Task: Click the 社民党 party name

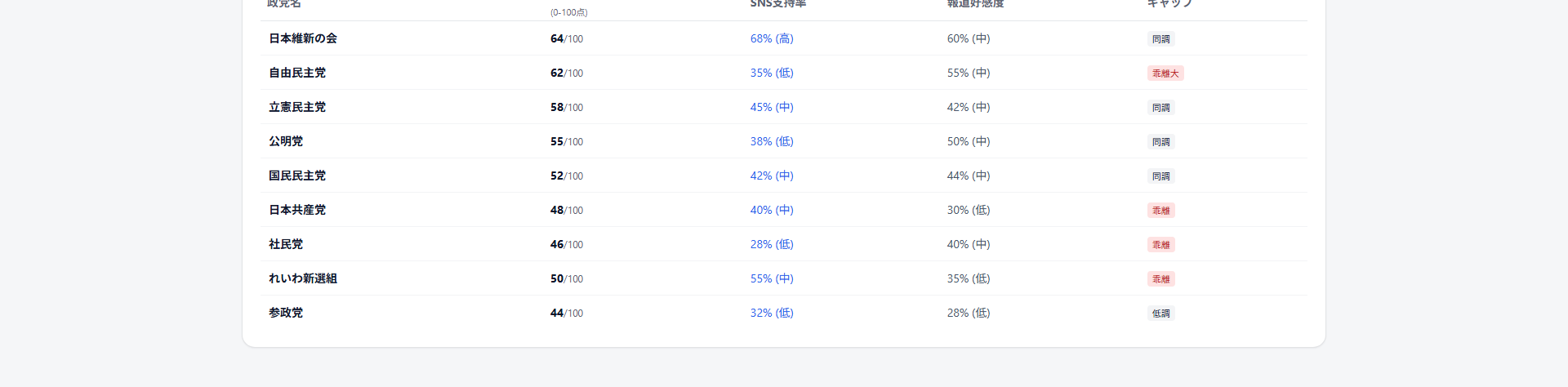Action: pyautogui.click(x=286, y=244)
